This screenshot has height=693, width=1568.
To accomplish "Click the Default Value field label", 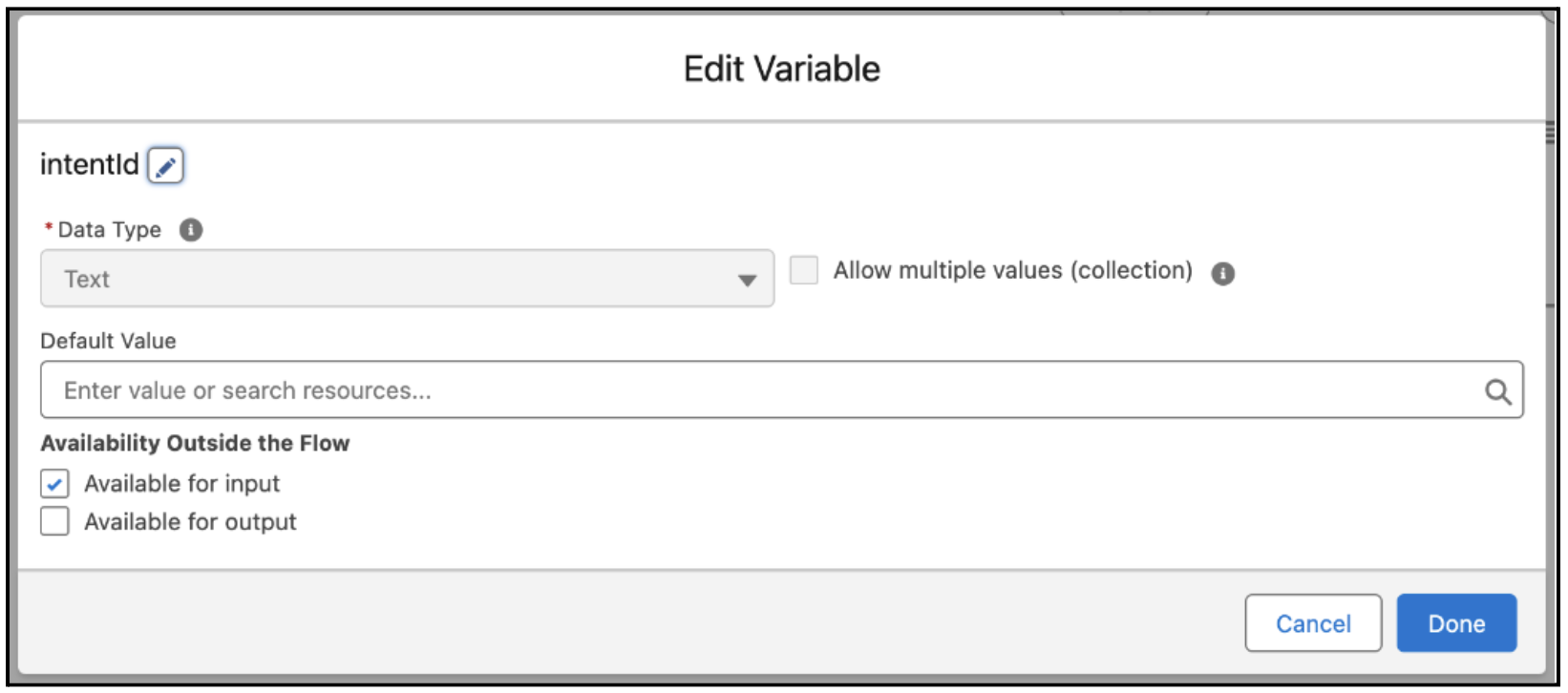I will pyautogui.click(x=108, y=341).
